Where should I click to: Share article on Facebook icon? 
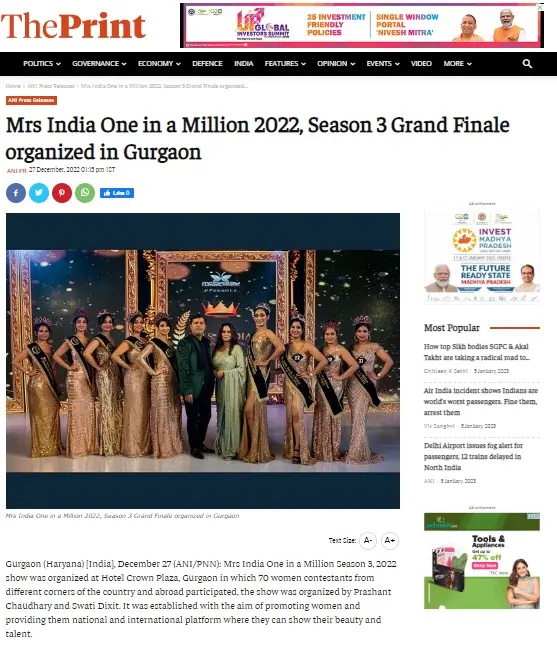coord(16,193)
